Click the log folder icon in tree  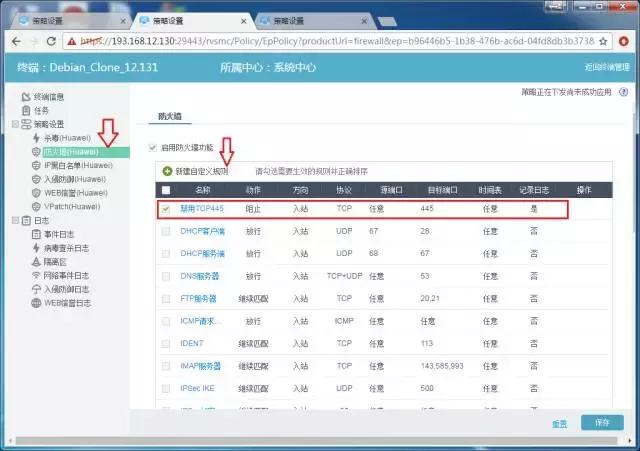(x=26, y=220)
